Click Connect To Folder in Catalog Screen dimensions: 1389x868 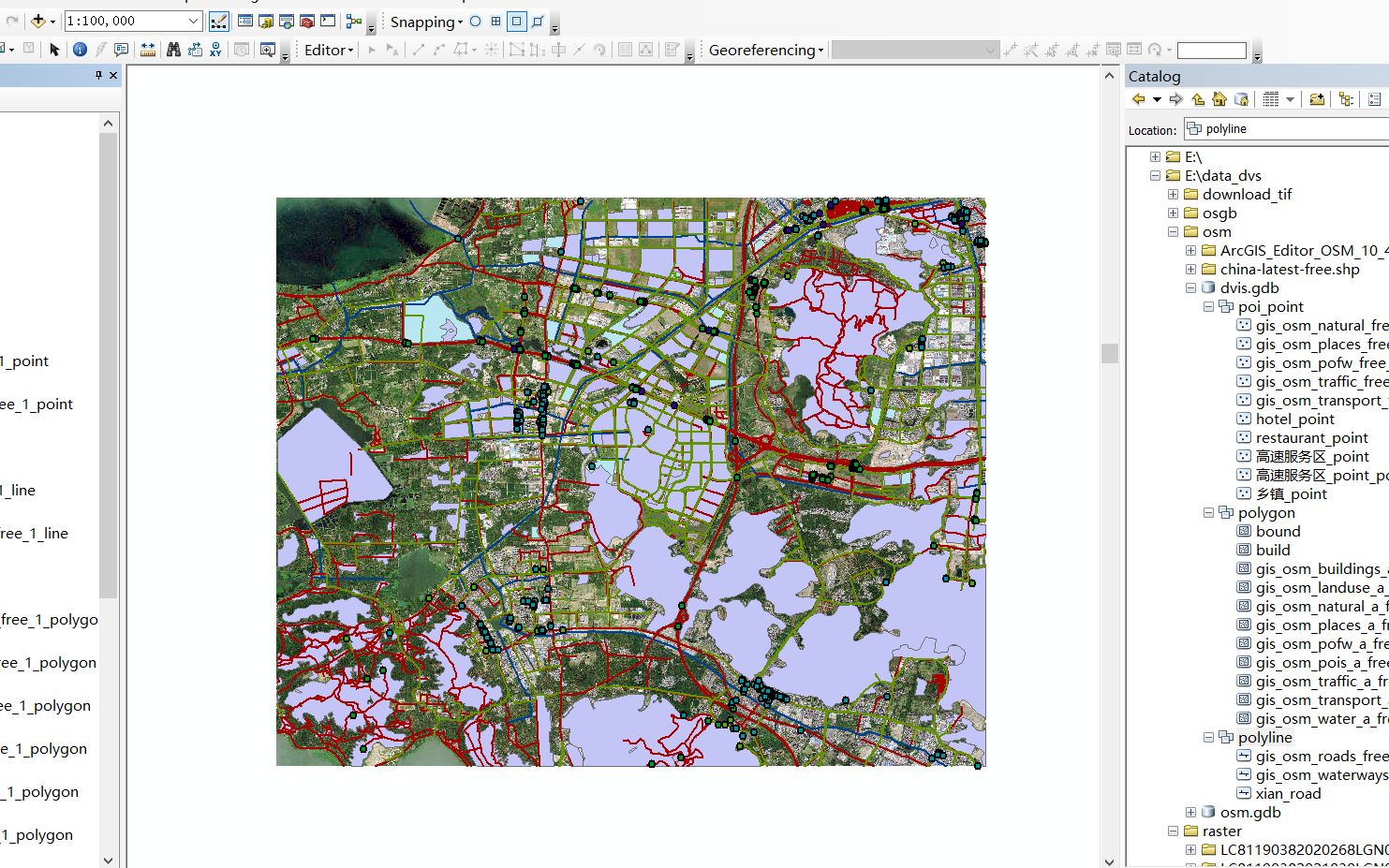pos(1317,99)
